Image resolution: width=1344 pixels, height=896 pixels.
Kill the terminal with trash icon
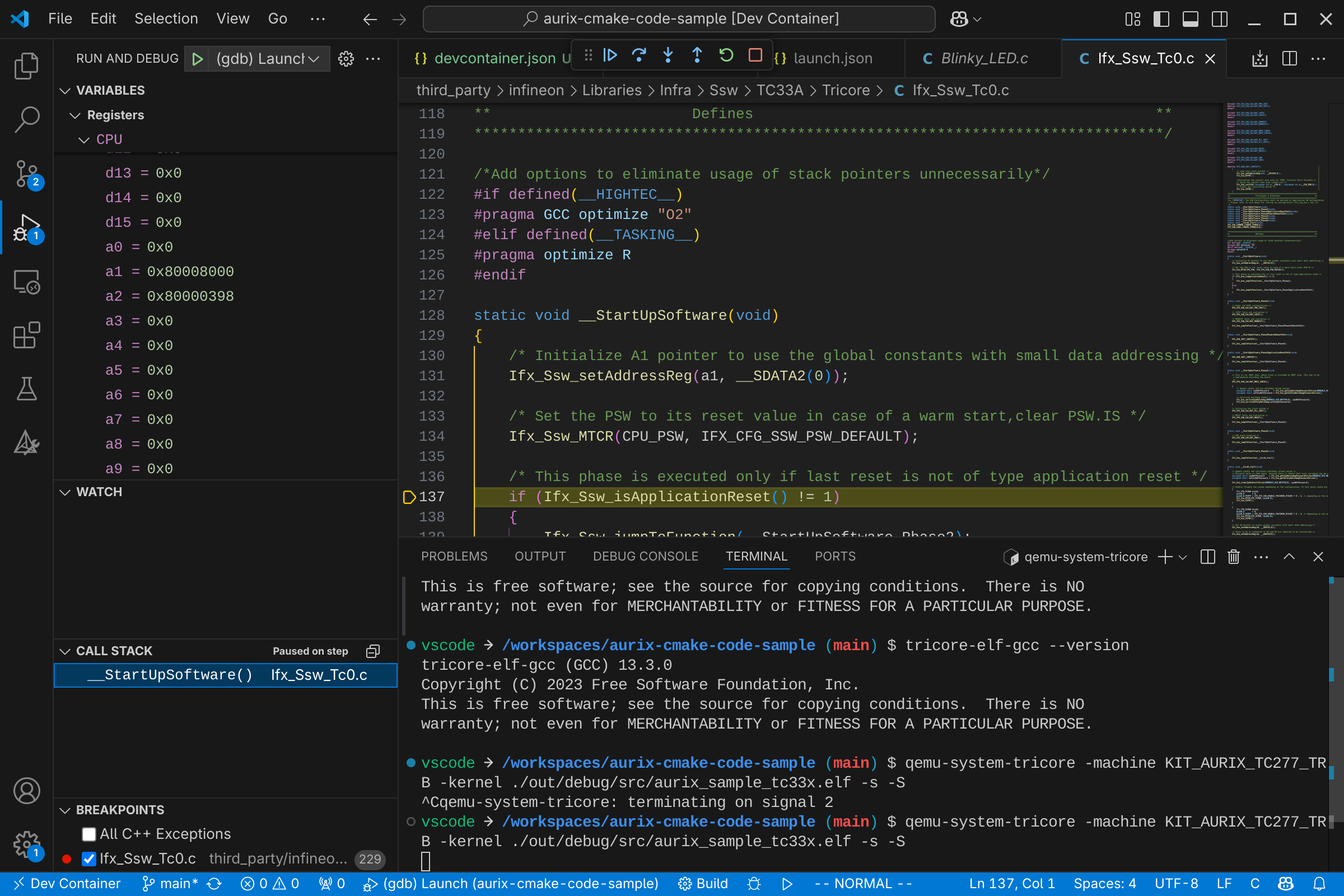click(x=1234, y=557)
